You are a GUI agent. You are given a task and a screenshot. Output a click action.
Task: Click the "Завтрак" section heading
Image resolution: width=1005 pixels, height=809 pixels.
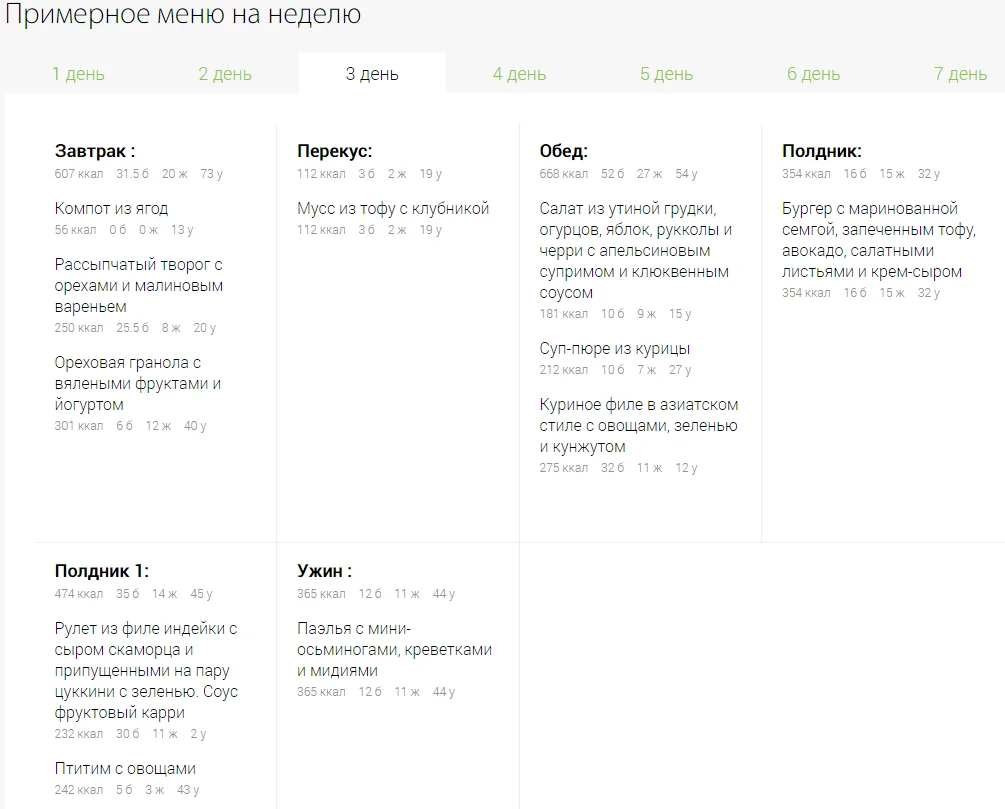(x=94, y=151)
